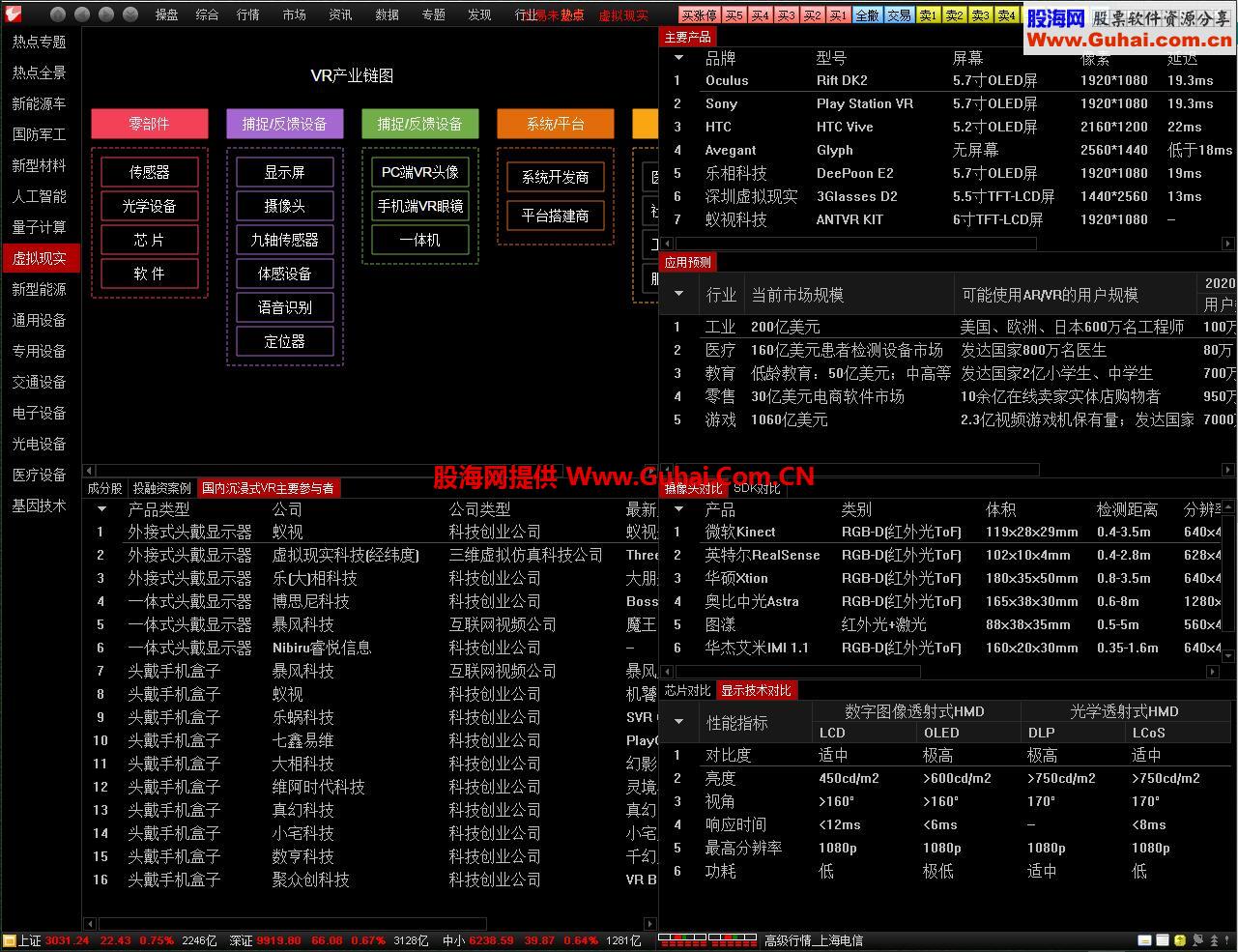
Task: Open the 资讯 menu
Action: [340, 14]
